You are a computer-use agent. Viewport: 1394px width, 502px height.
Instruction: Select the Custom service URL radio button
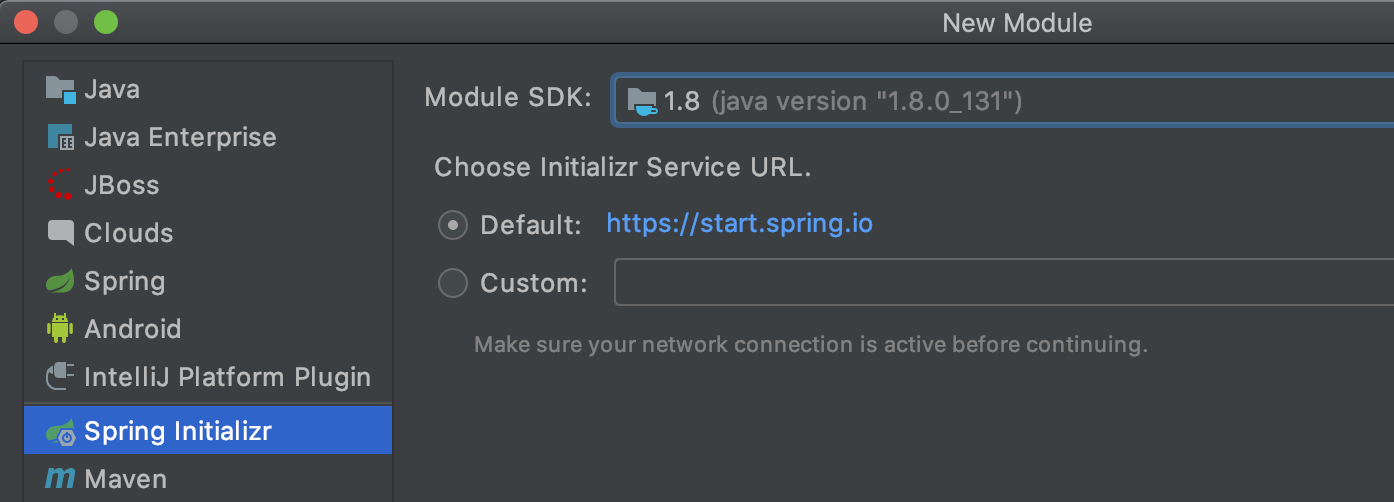pyautogui.click(x=453, y=283)
